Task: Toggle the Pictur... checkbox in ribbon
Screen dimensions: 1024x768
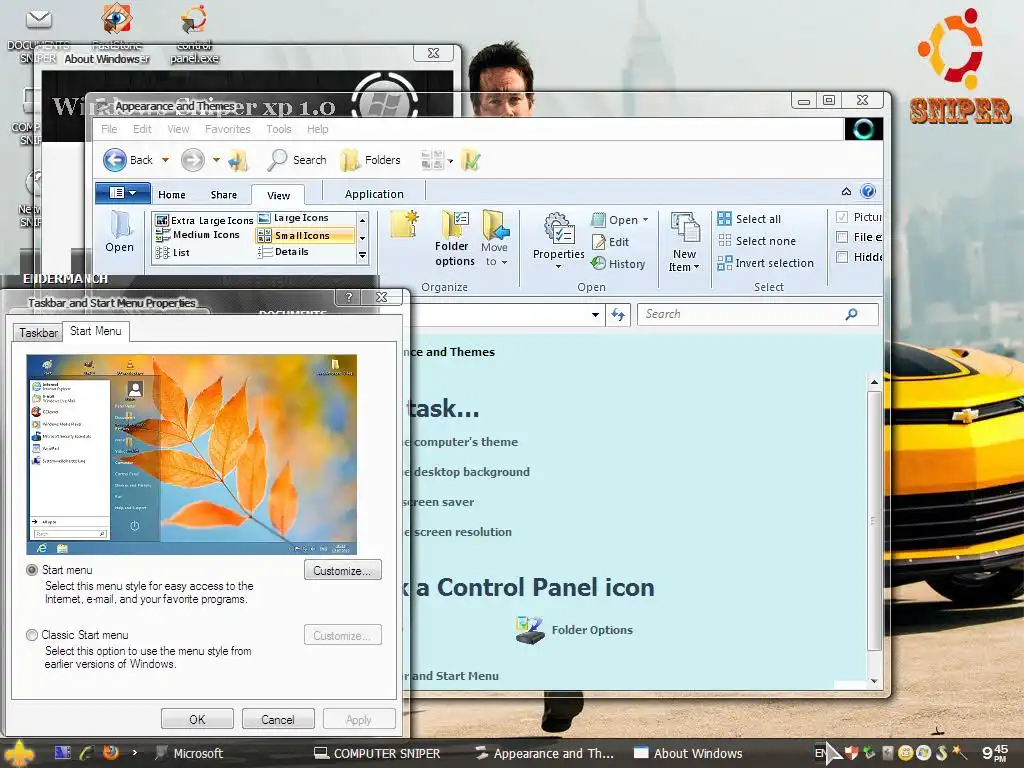Action: (x=842, y=217)
